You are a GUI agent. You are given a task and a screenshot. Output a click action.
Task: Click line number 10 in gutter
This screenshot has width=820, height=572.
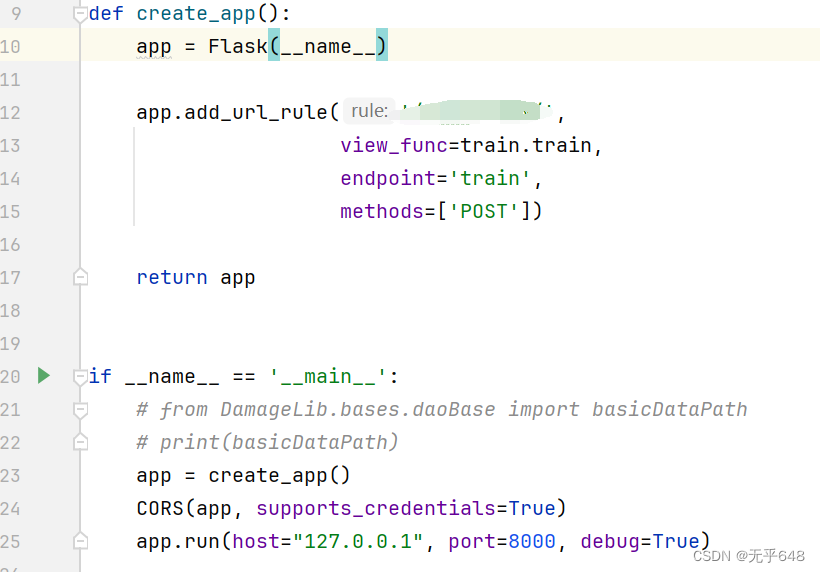(10, 47)
